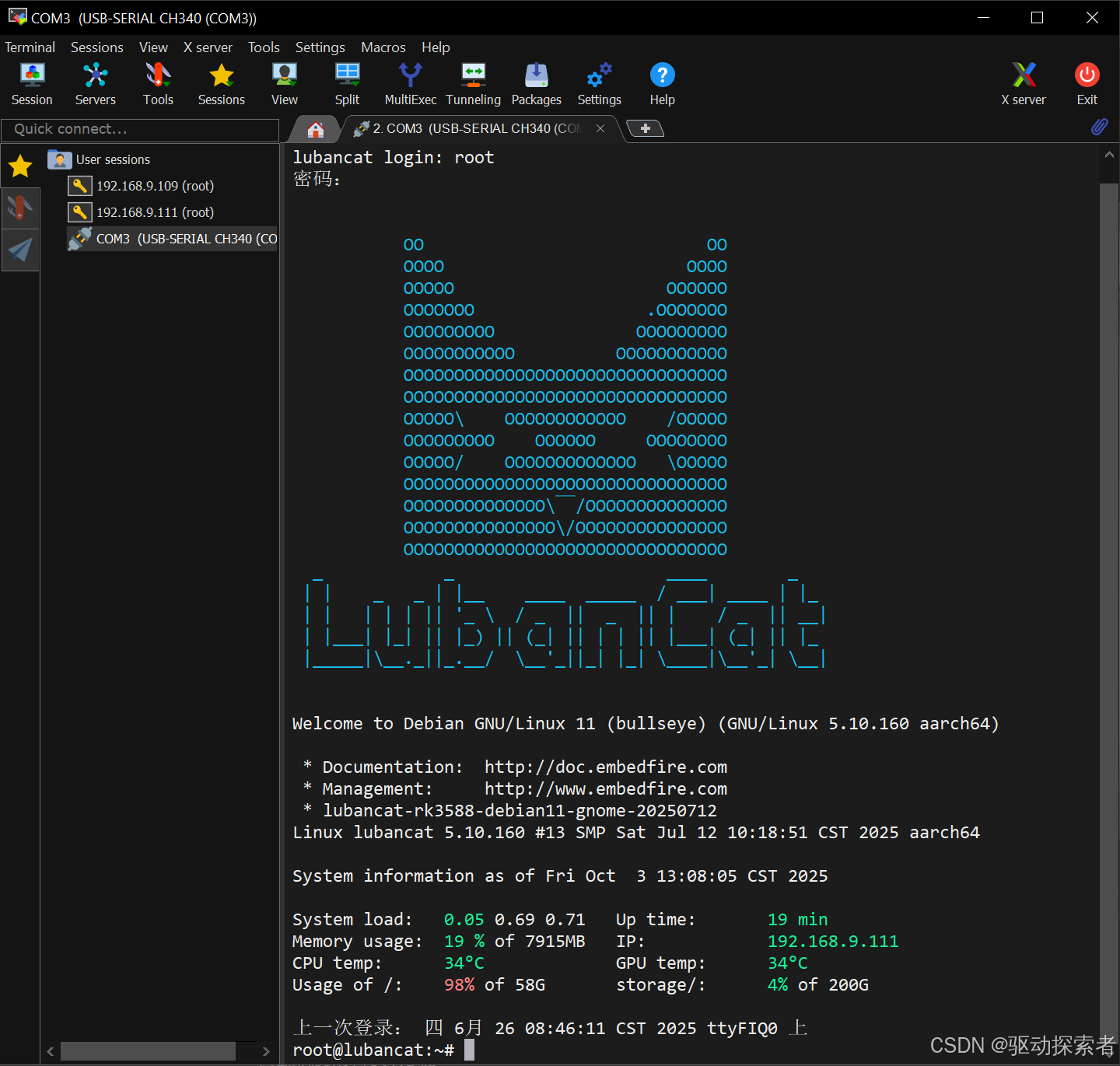Click the User sessions tree label

113,159
